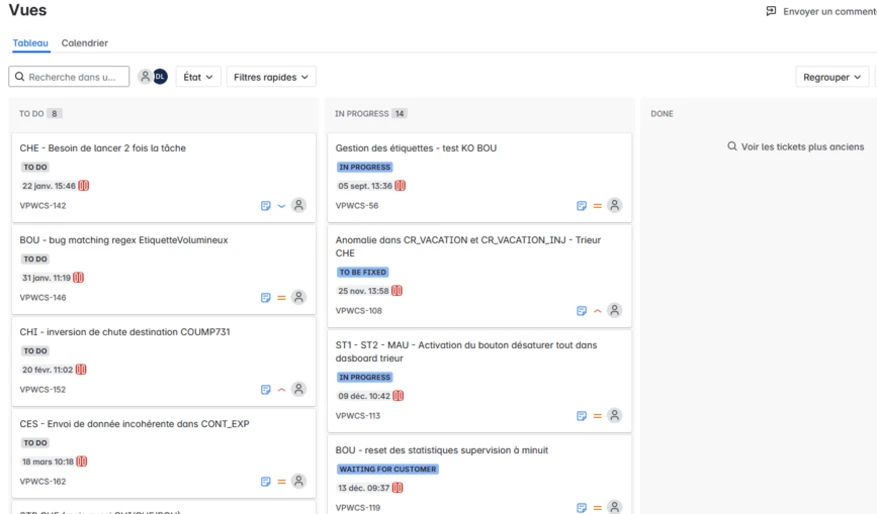Open ticket CES - Envoi de donnée incohérente
Screen dimensions: 877x514
134,424
